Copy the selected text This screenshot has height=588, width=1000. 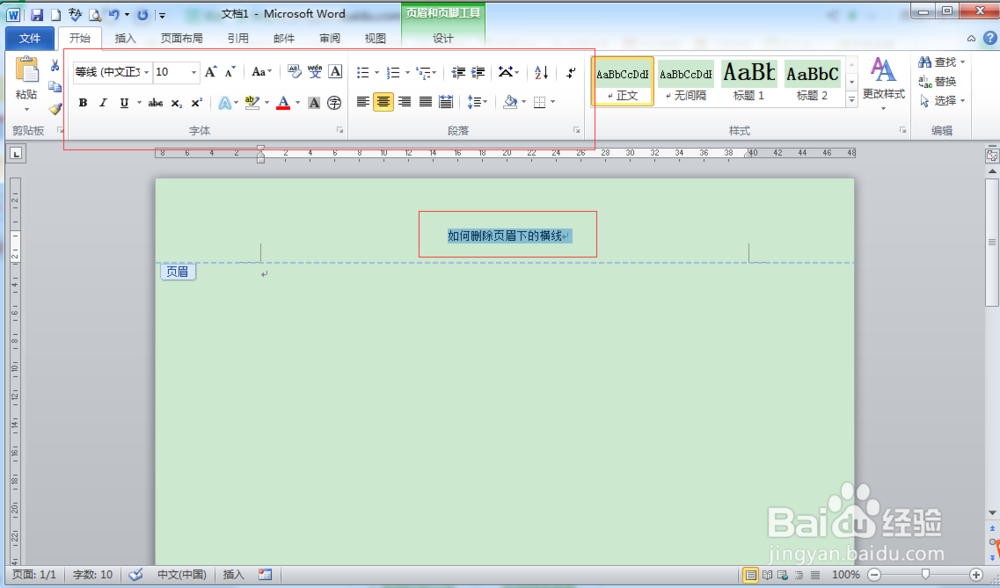[x=55, y=87]
